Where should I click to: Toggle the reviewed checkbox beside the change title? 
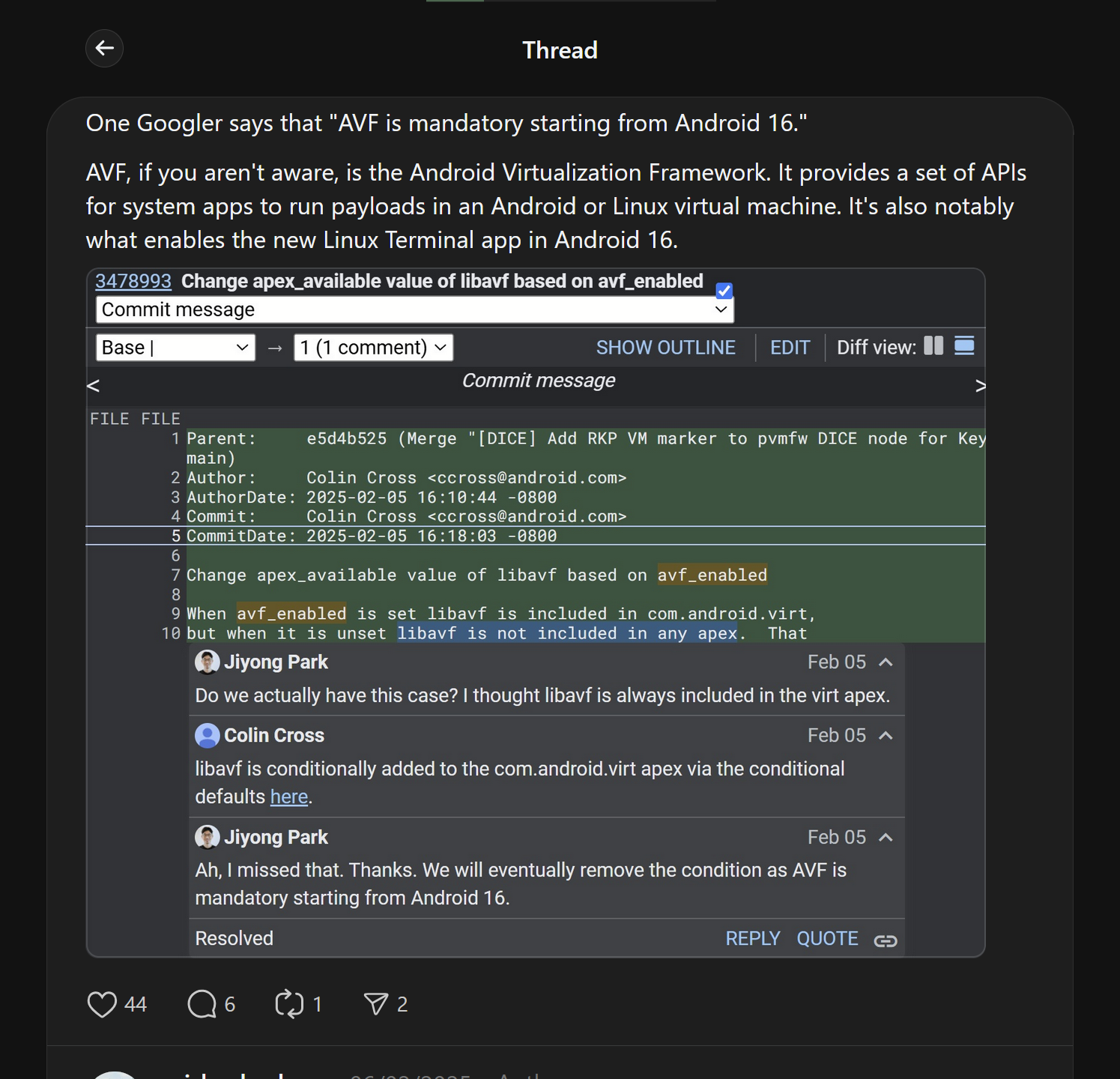[724, 290]
